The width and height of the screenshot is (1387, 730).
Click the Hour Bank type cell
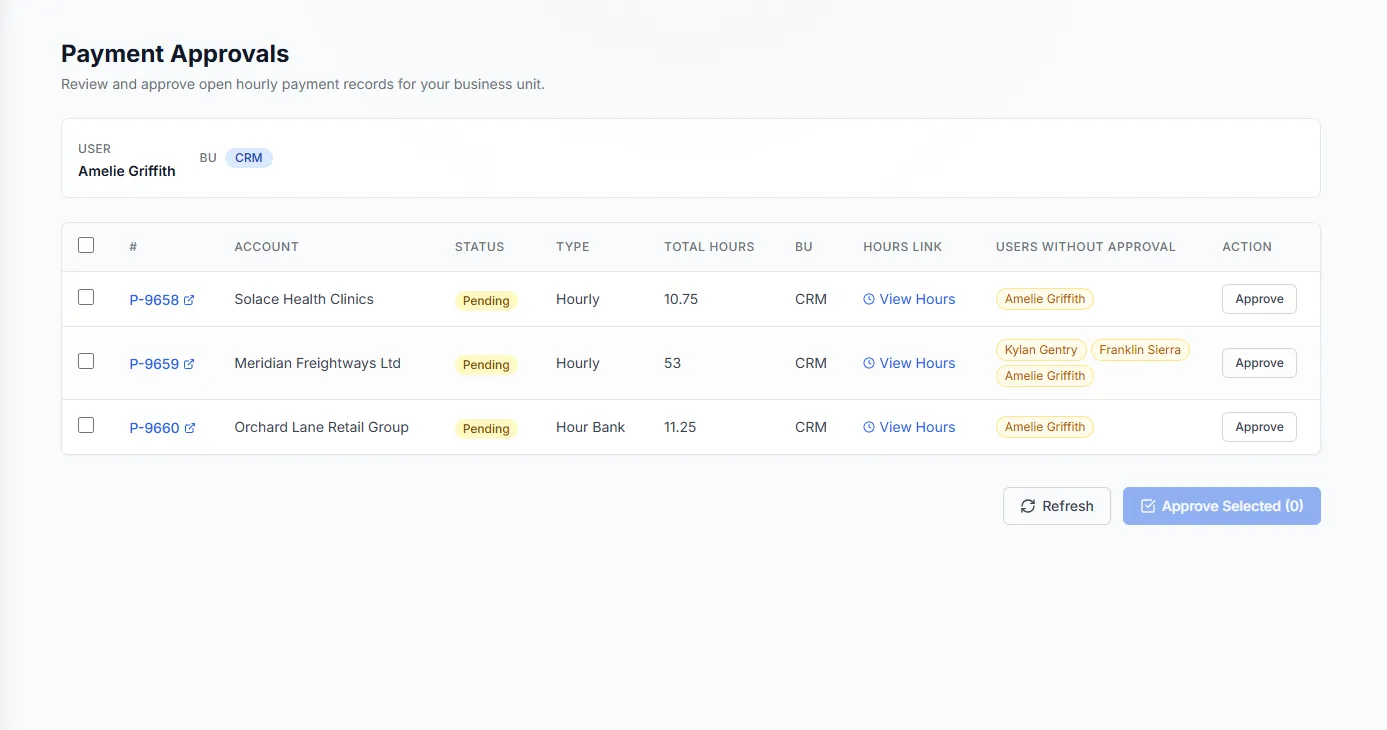(590, 427)
